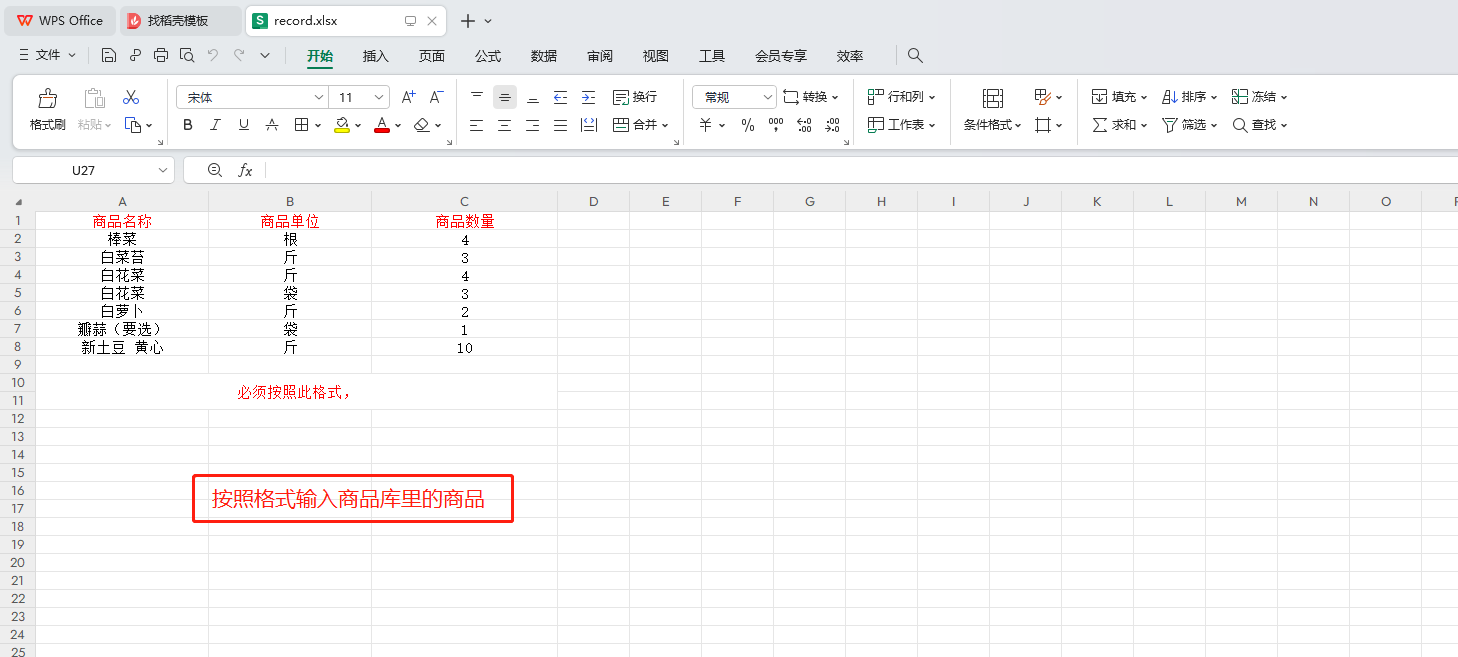Toggle Italic formatting
This screenshot has height=657, width=1458.
(215, 125)
